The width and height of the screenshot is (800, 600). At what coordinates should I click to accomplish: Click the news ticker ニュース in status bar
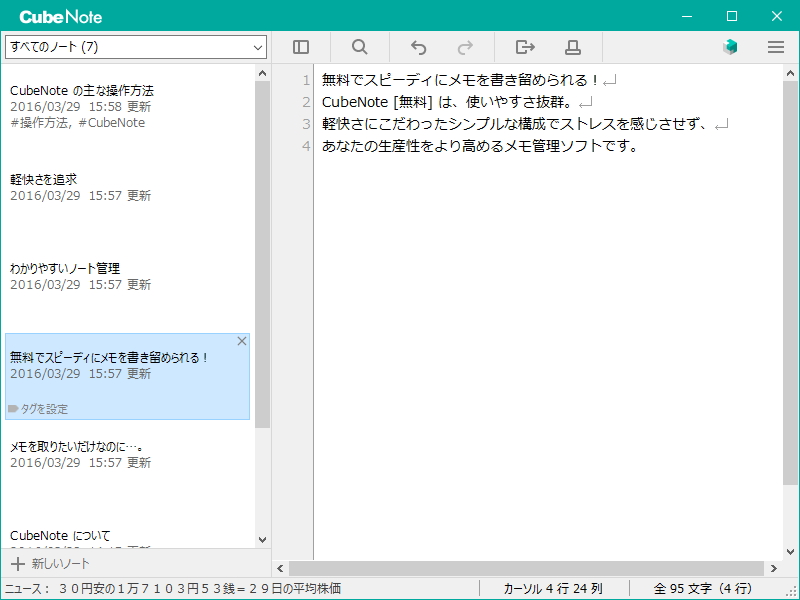click(172, 589)
